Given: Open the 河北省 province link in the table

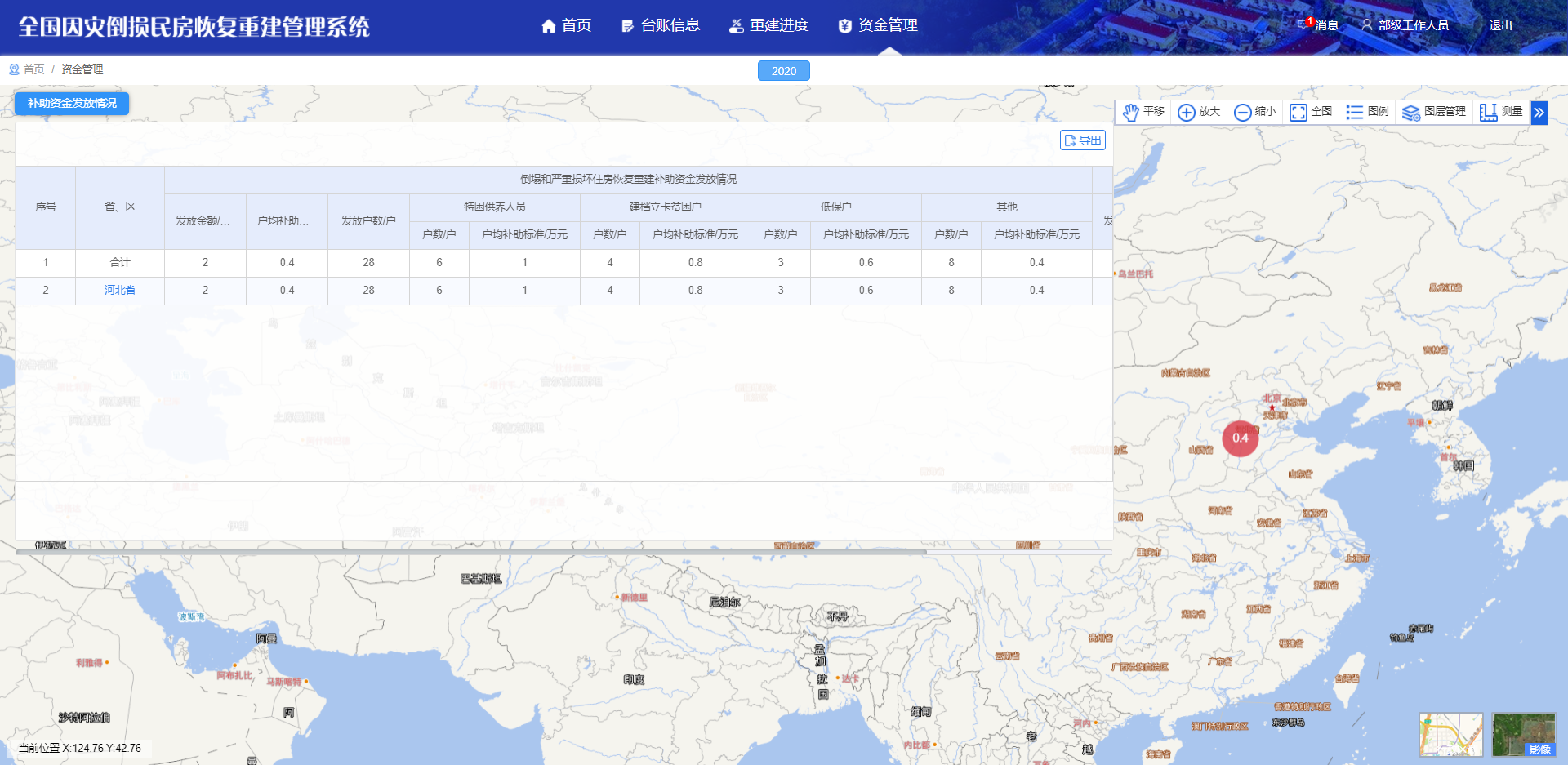Looking at the screenshot, I should (119, 290).
